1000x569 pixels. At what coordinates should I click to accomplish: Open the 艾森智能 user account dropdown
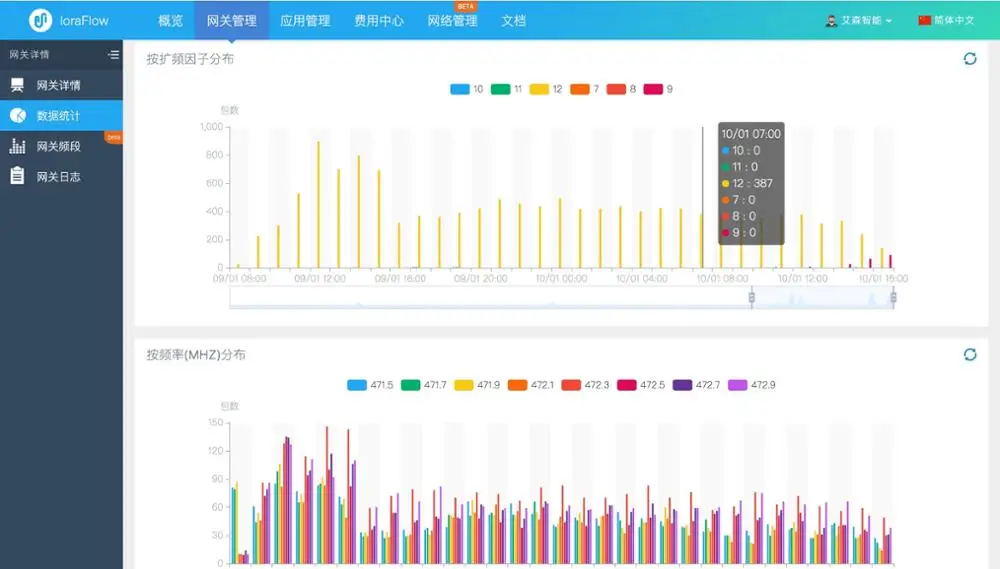pyautogui.click(x=858, y=20)
